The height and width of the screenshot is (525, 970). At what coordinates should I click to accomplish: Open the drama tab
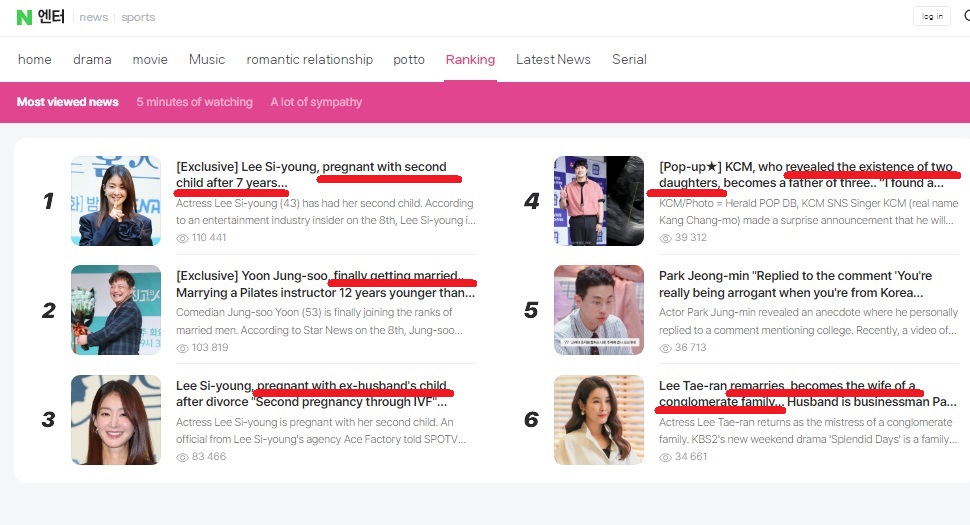tap(92, 59)
